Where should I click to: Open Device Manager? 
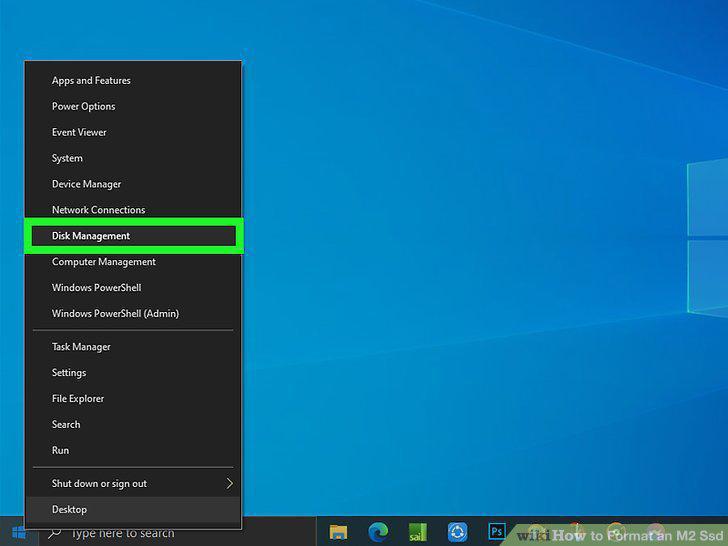(133, 184)
